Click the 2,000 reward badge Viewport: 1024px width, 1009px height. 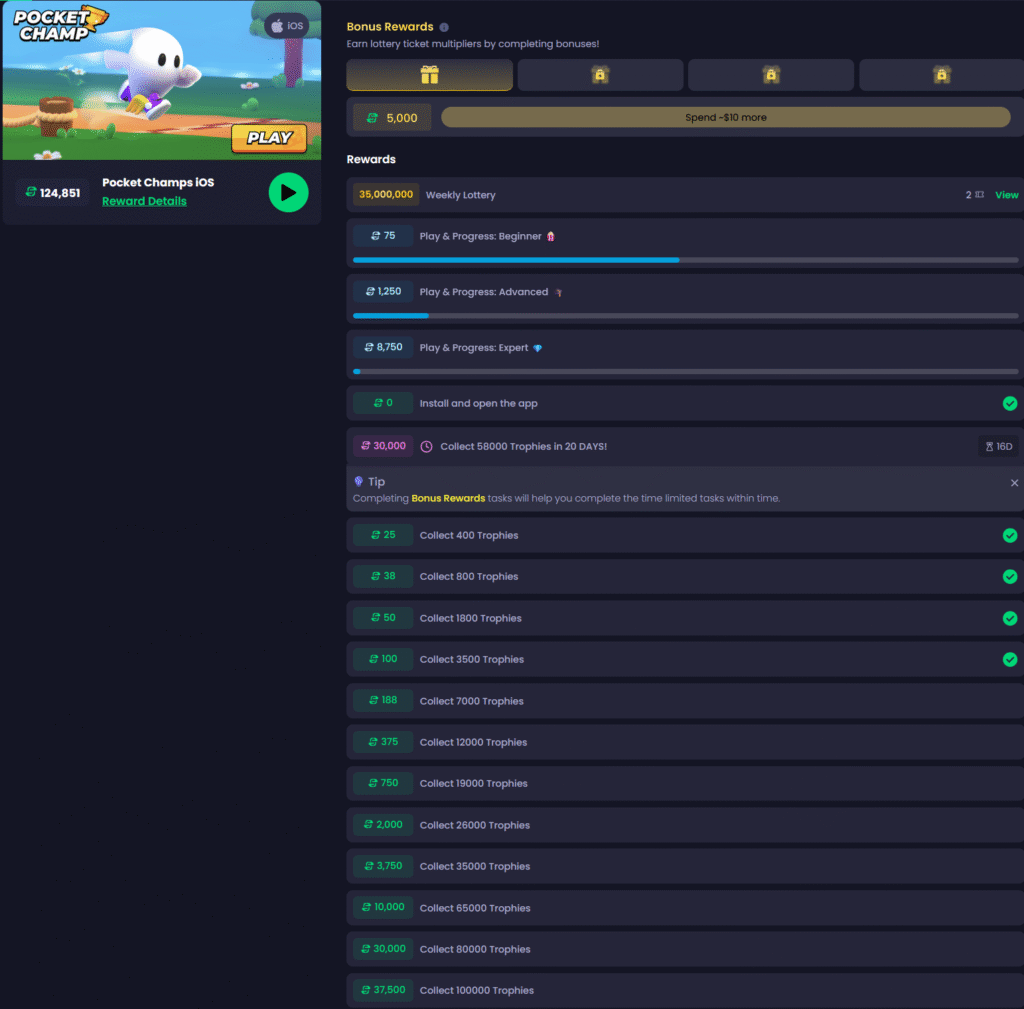tap(383, 825)
